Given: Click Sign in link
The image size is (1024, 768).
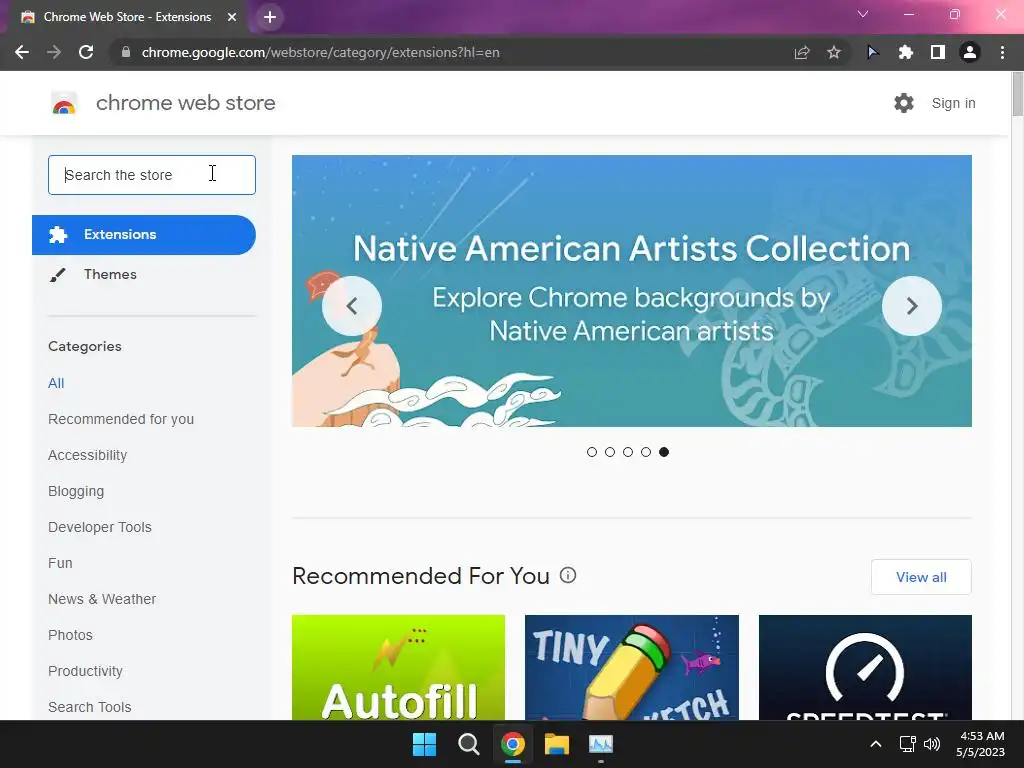Looking at the screenshot, I should click(x=953, y=103).
